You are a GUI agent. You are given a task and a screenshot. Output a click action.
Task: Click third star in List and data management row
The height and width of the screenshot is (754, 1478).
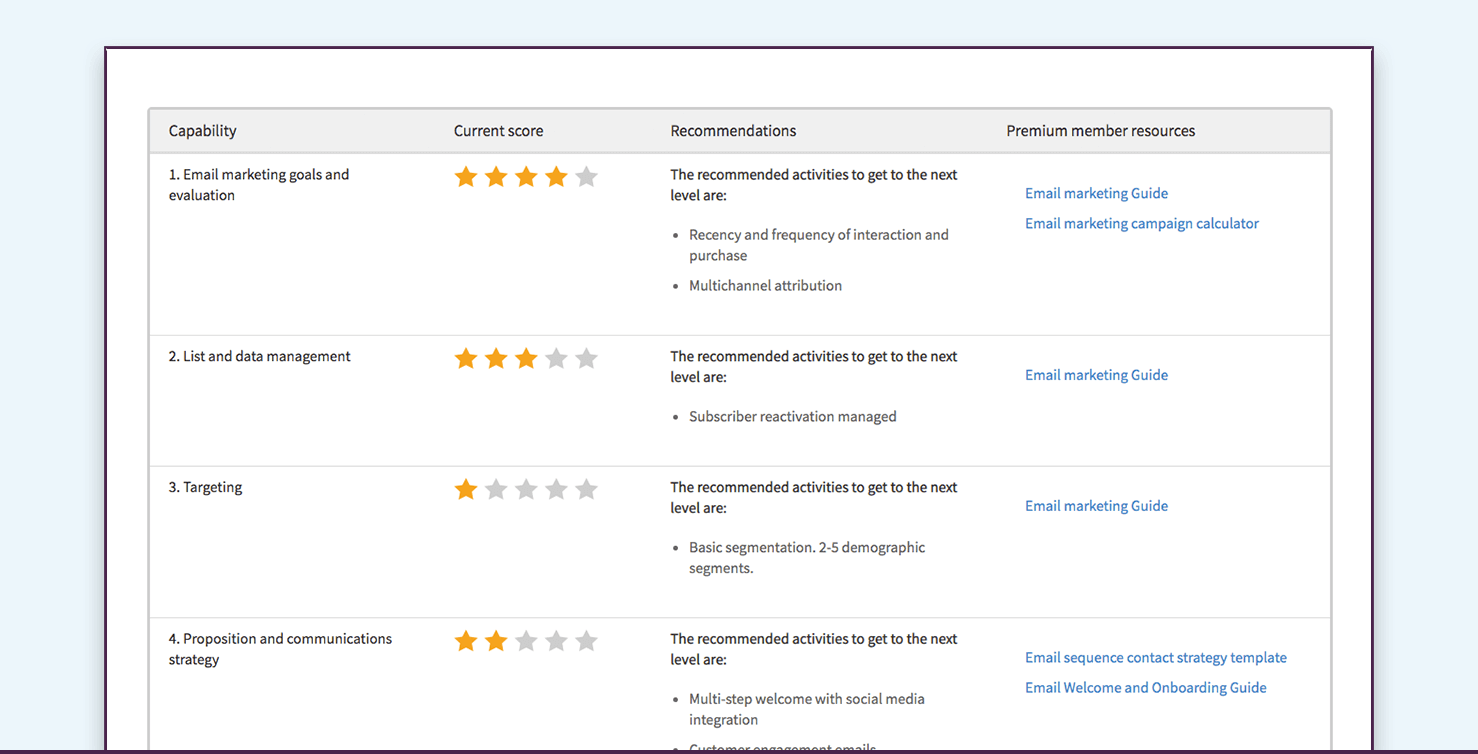[526, 358]
